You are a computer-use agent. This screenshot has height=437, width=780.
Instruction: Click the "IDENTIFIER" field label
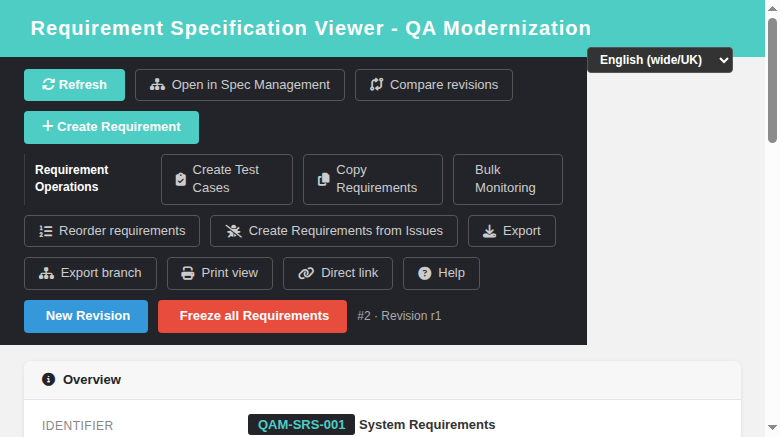(78, 426)
